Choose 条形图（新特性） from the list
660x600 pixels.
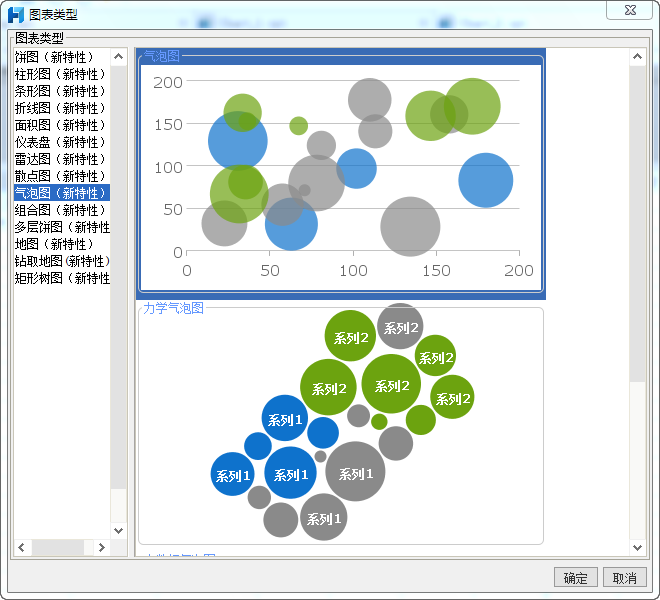click(x=62, y=91)
